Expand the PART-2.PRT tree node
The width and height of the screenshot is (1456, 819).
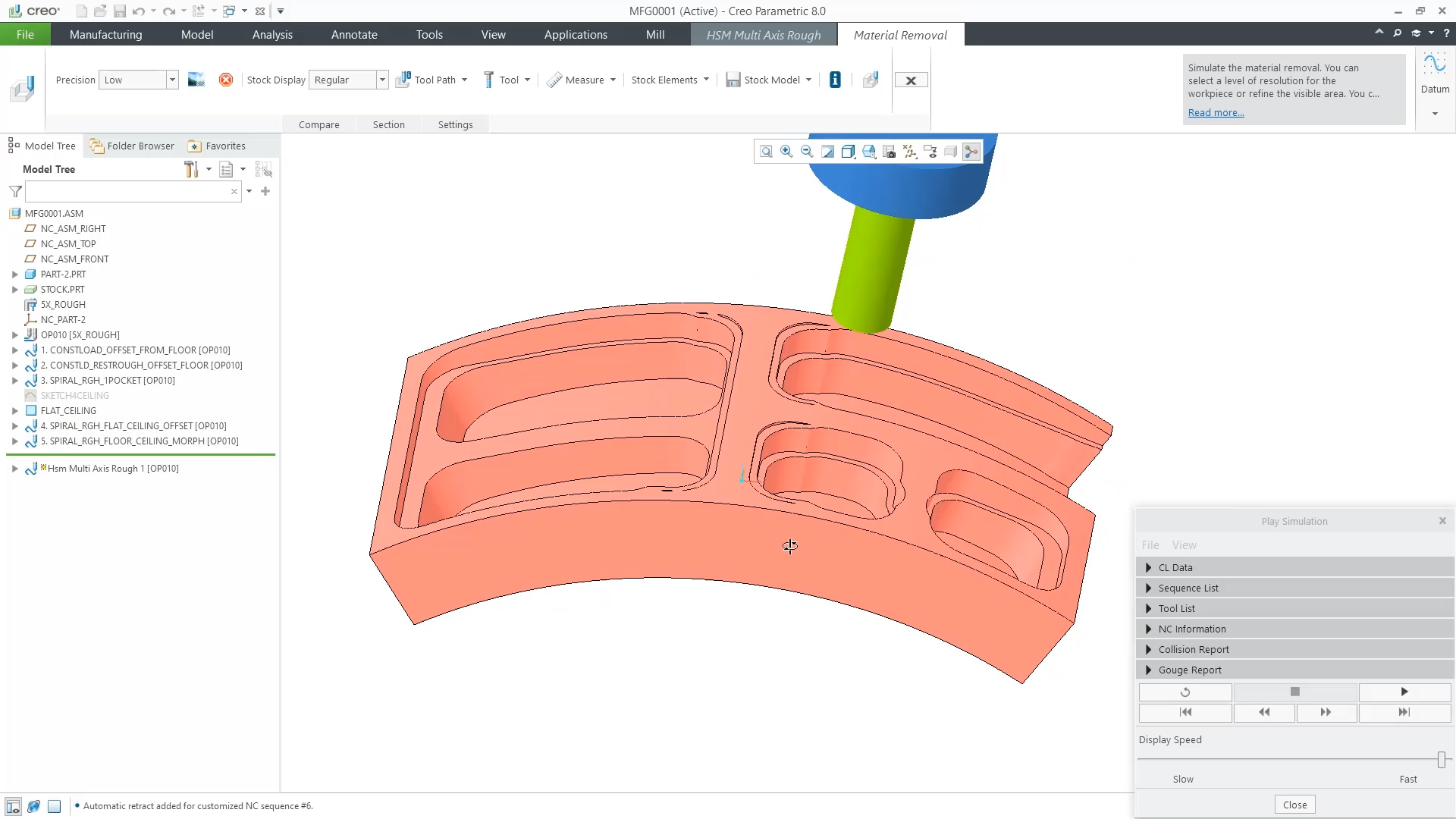click(x=14, y=274)
